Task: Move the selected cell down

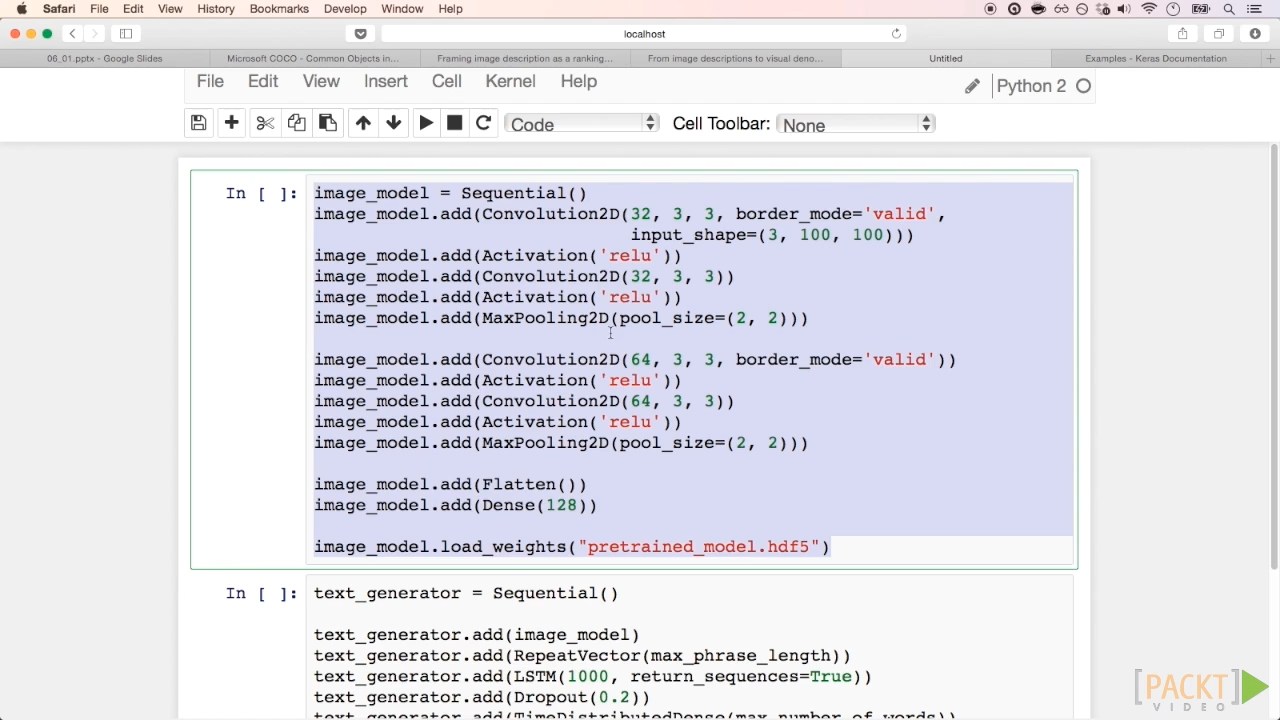Action: 394,123
